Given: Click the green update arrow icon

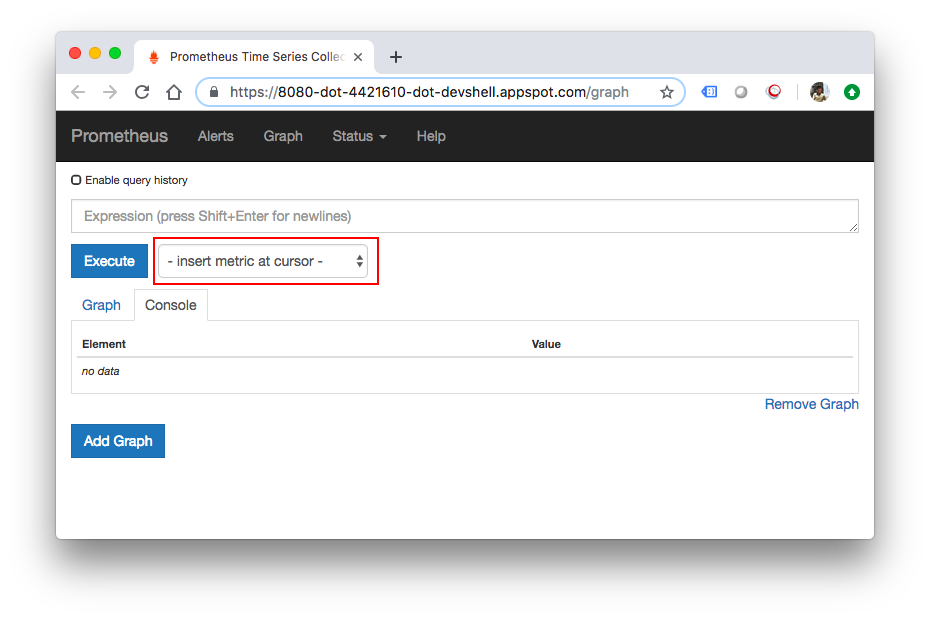Looking at the screenshot, I should [x=852, y=92].
